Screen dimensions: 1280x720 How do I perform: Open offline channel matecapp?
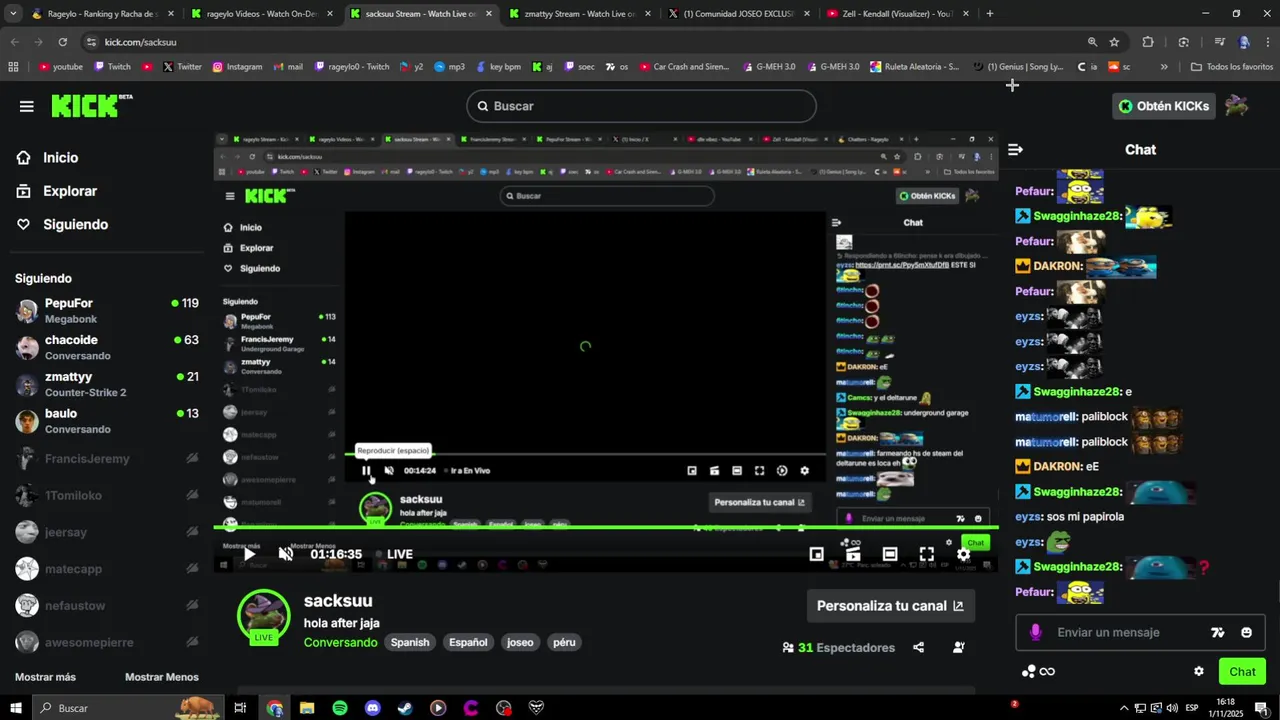[x=107, y=569]
